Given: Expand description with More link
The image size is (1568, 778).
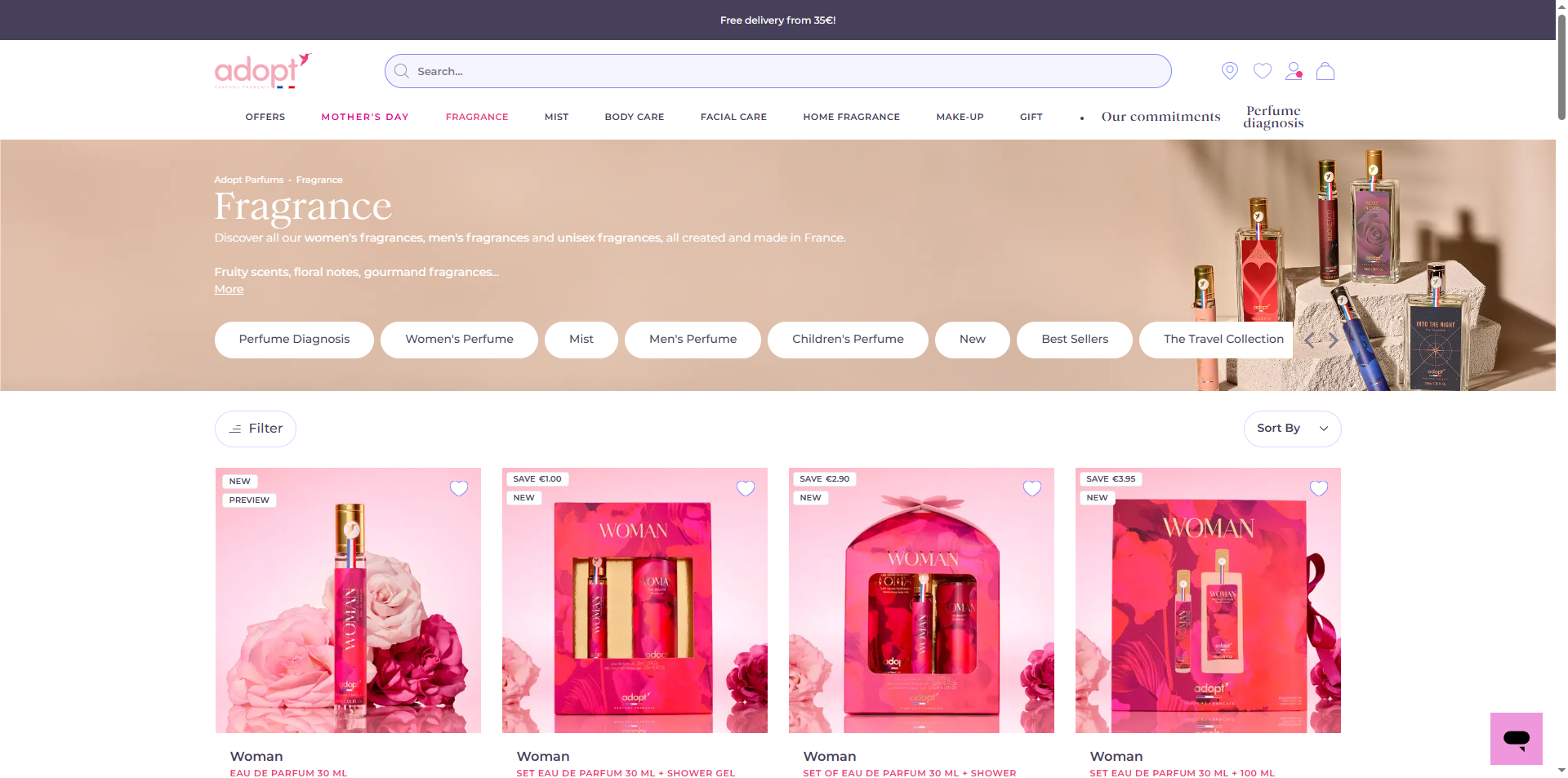Looking at the screenshot, I should pos(229,289).
